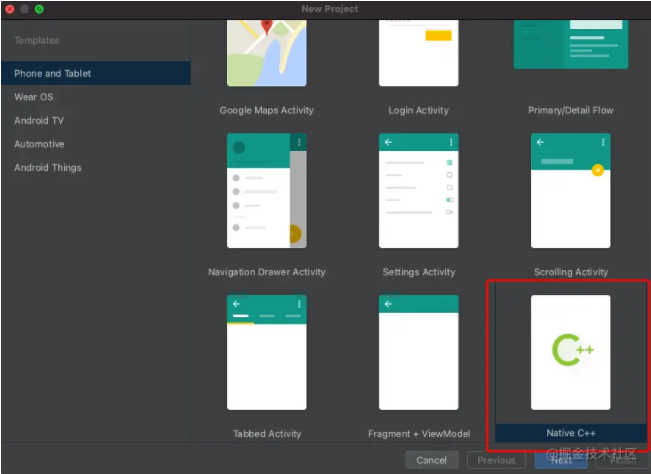Viewport: 651px width, 474px height.
Task: Choose the Navigation Drawer Activity thumbnail
Action: 267,191
